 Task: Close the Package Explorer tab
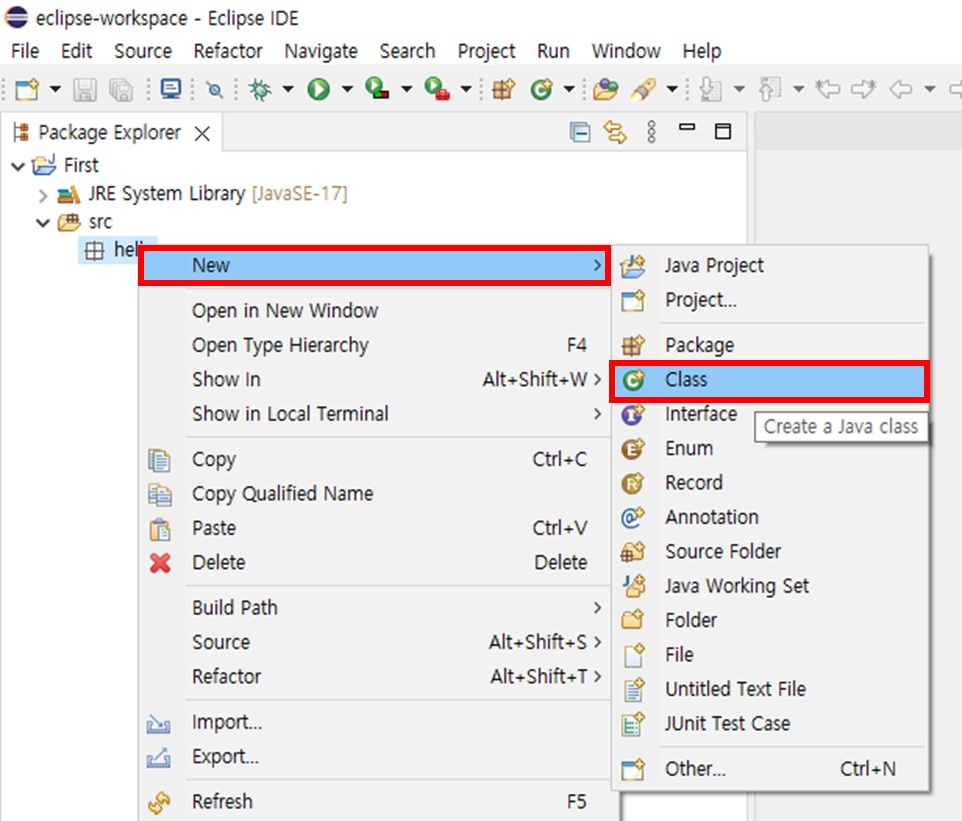pos(202,133)
